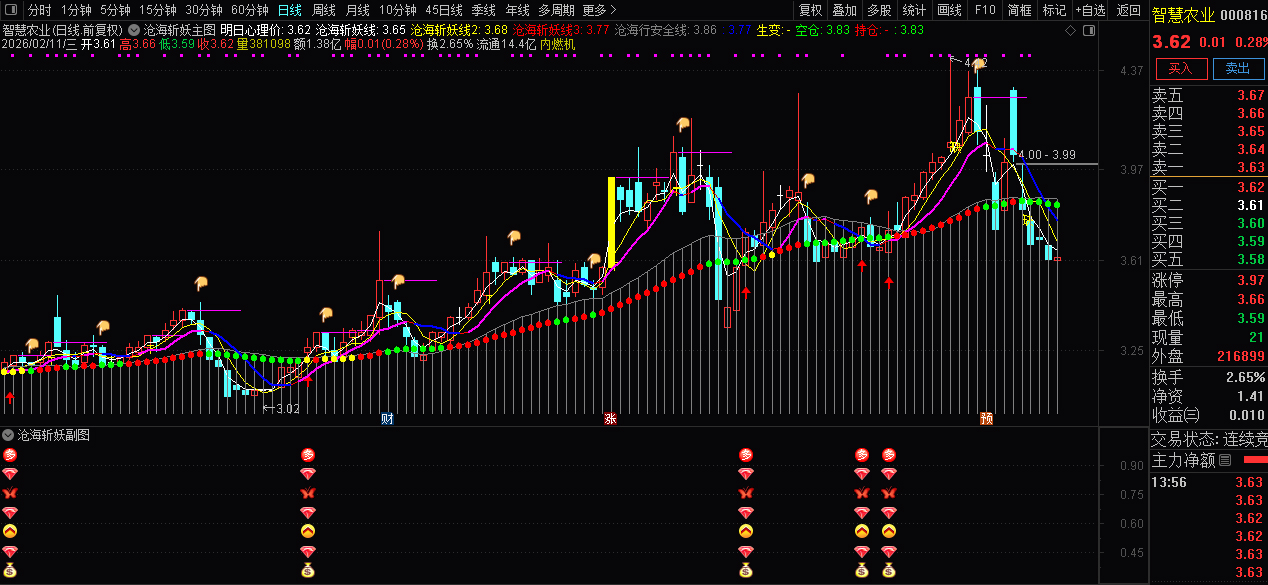Image resolution: width=1268 pixels, height=585 pixels.
Task: Click the 13:56 tick trade row
Action: [x=1209, y=482]
